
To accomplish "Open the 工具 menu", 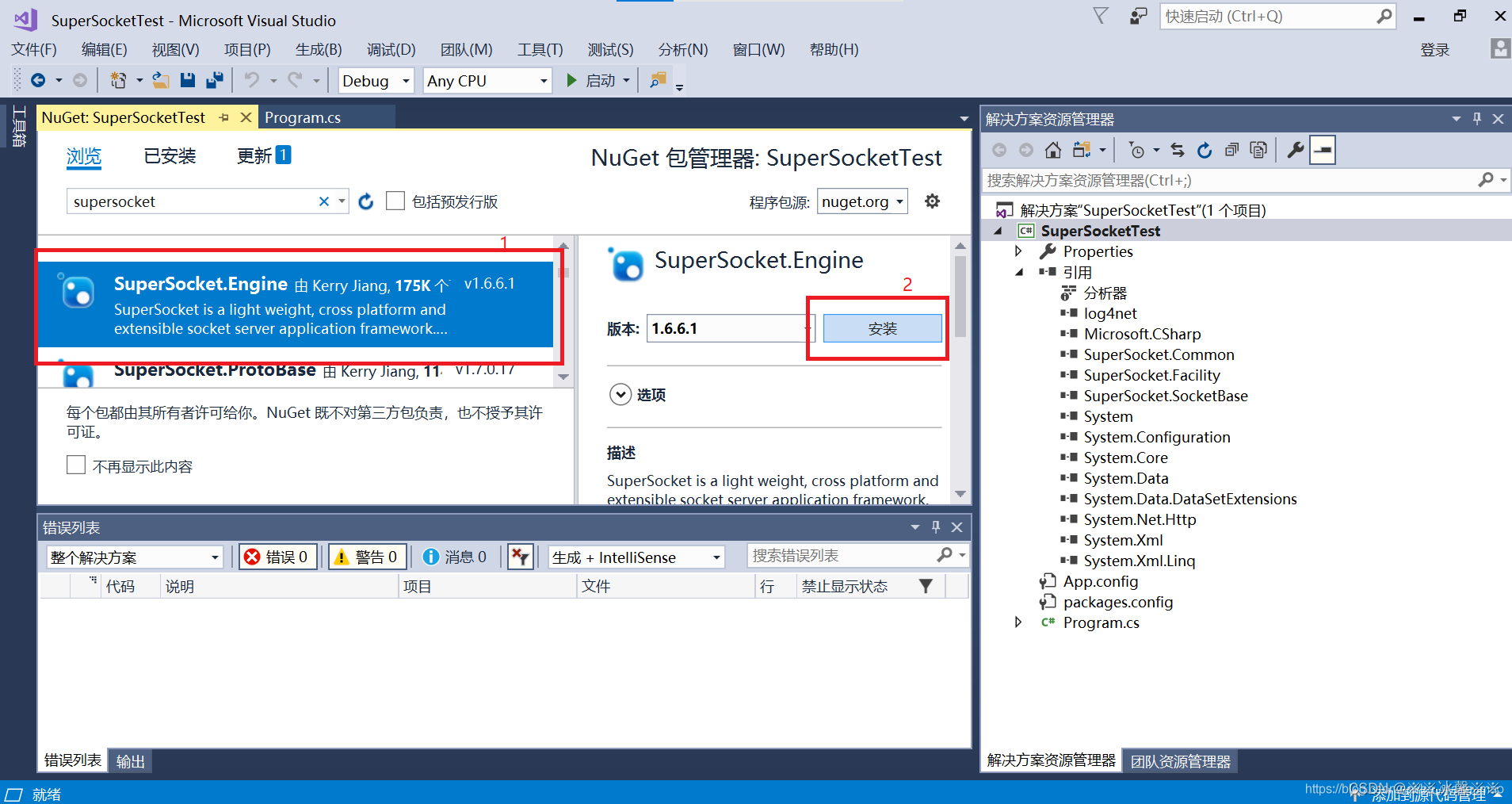I will pos(539,49).
